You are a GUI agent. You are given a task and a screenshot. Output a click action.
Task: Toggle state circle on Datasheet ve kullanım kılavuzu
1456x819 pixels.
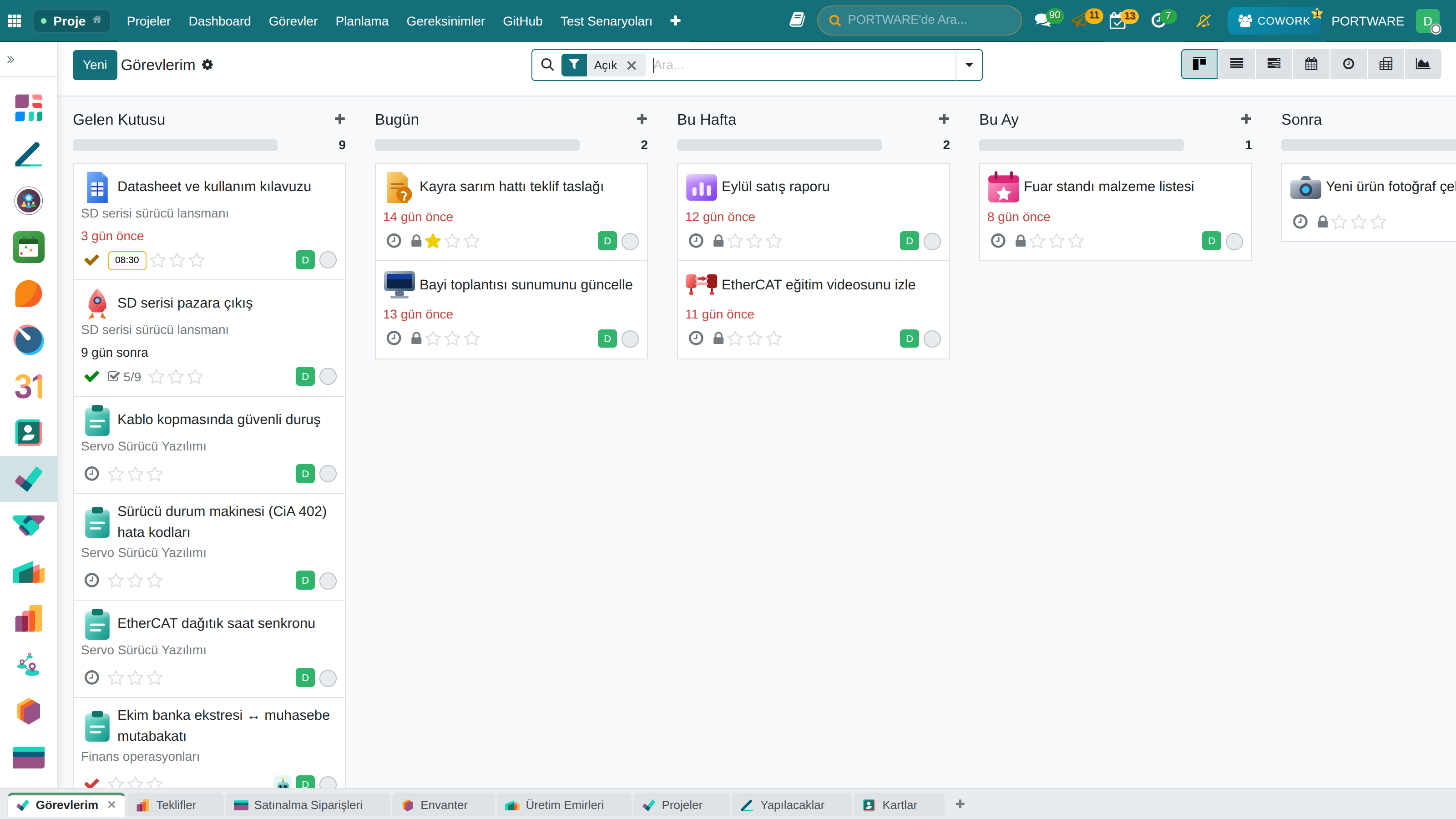click(x=328, y=259)
